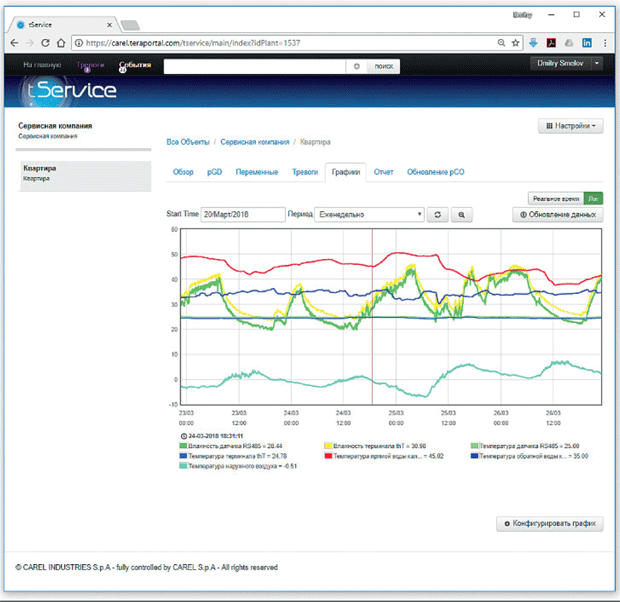The image size is (620, 602).
Task: Open the Обновление pCO tab
Action: (x=436, y=172)
